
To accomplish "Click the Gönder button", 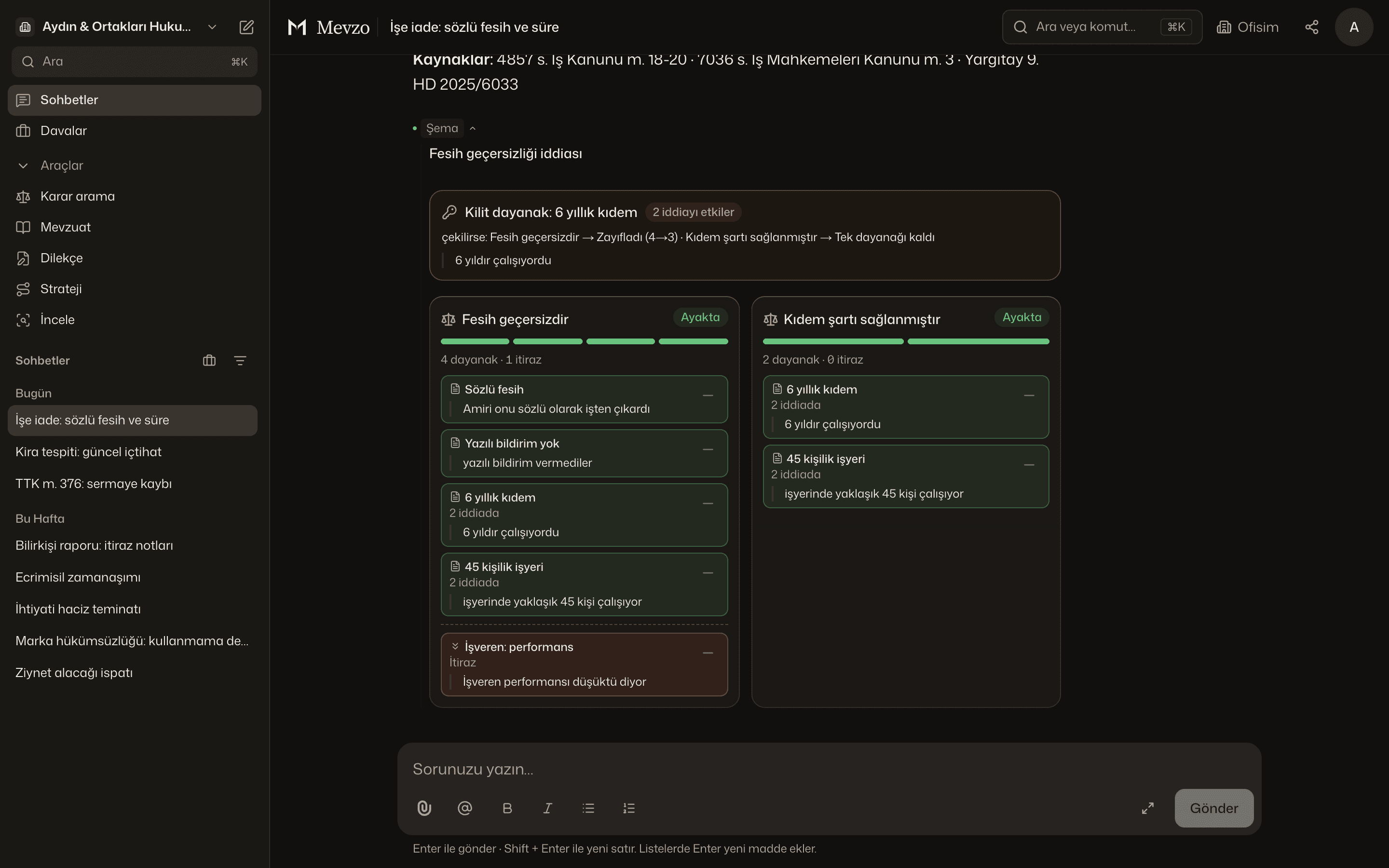I will coord(1214,808).
